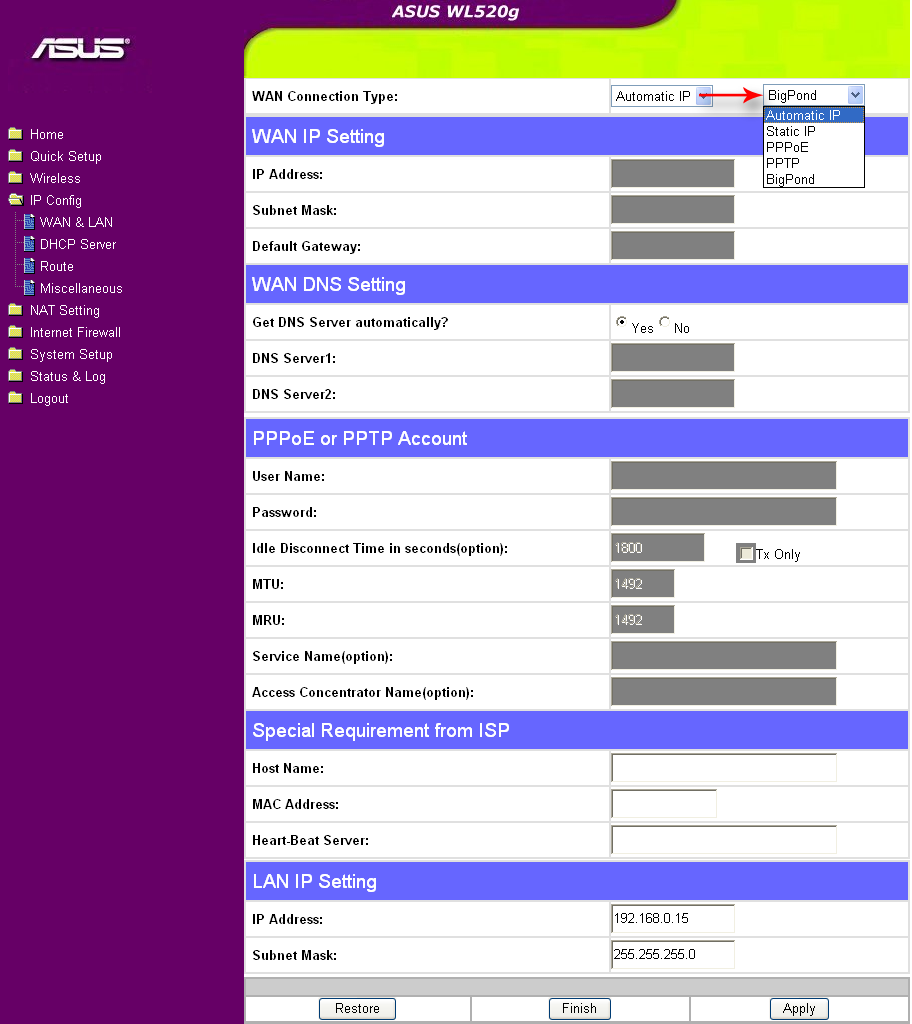Open the Automatic IP connection type dropdown
912x1024 pixels.
[662, 96]
